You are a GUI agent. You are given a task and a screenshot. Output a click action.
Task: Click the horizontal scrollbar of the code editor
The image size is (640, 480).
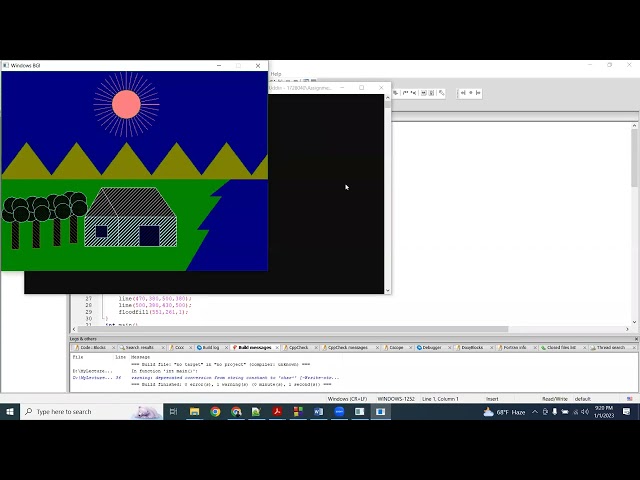pyautogui.click(x=293, y=329)
